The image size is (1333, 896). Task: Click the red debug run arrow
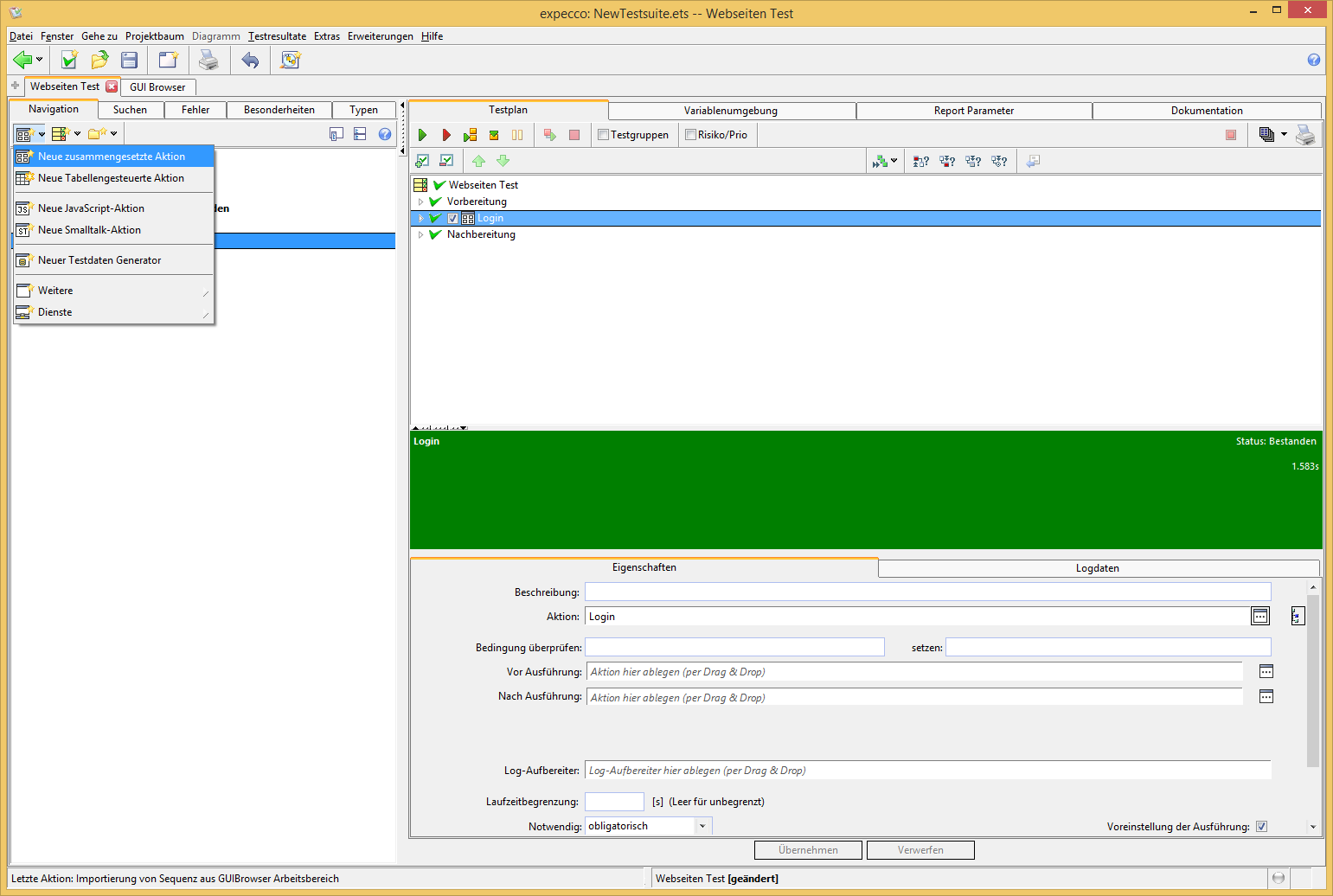(446, 135)
